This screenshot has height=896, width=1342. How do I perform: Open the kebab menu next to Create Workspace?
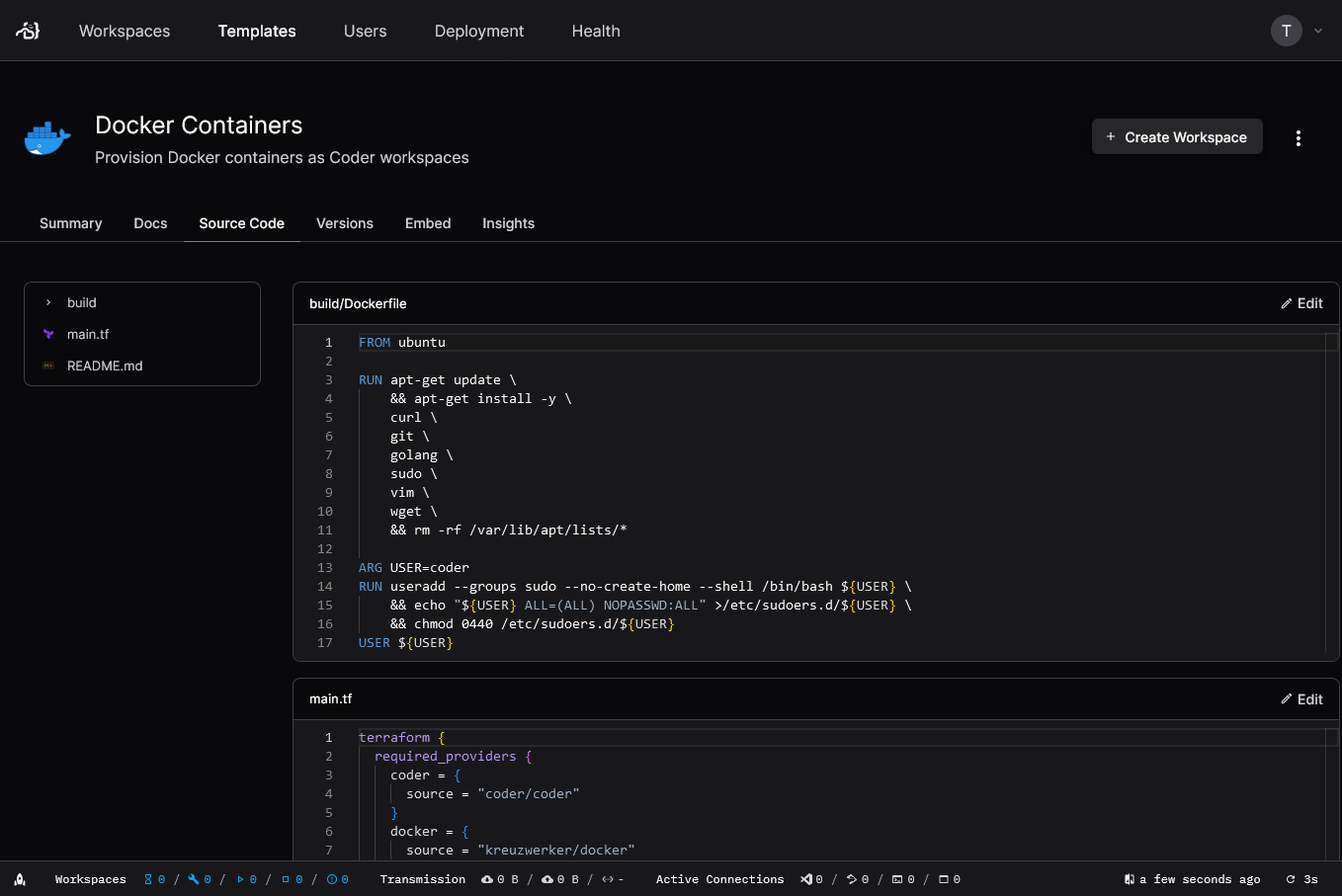coord(1299,137)
